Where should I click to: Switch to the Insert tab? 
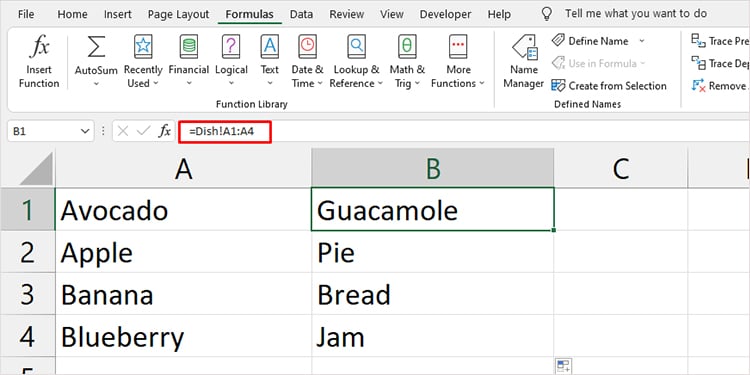coord(118,14)
